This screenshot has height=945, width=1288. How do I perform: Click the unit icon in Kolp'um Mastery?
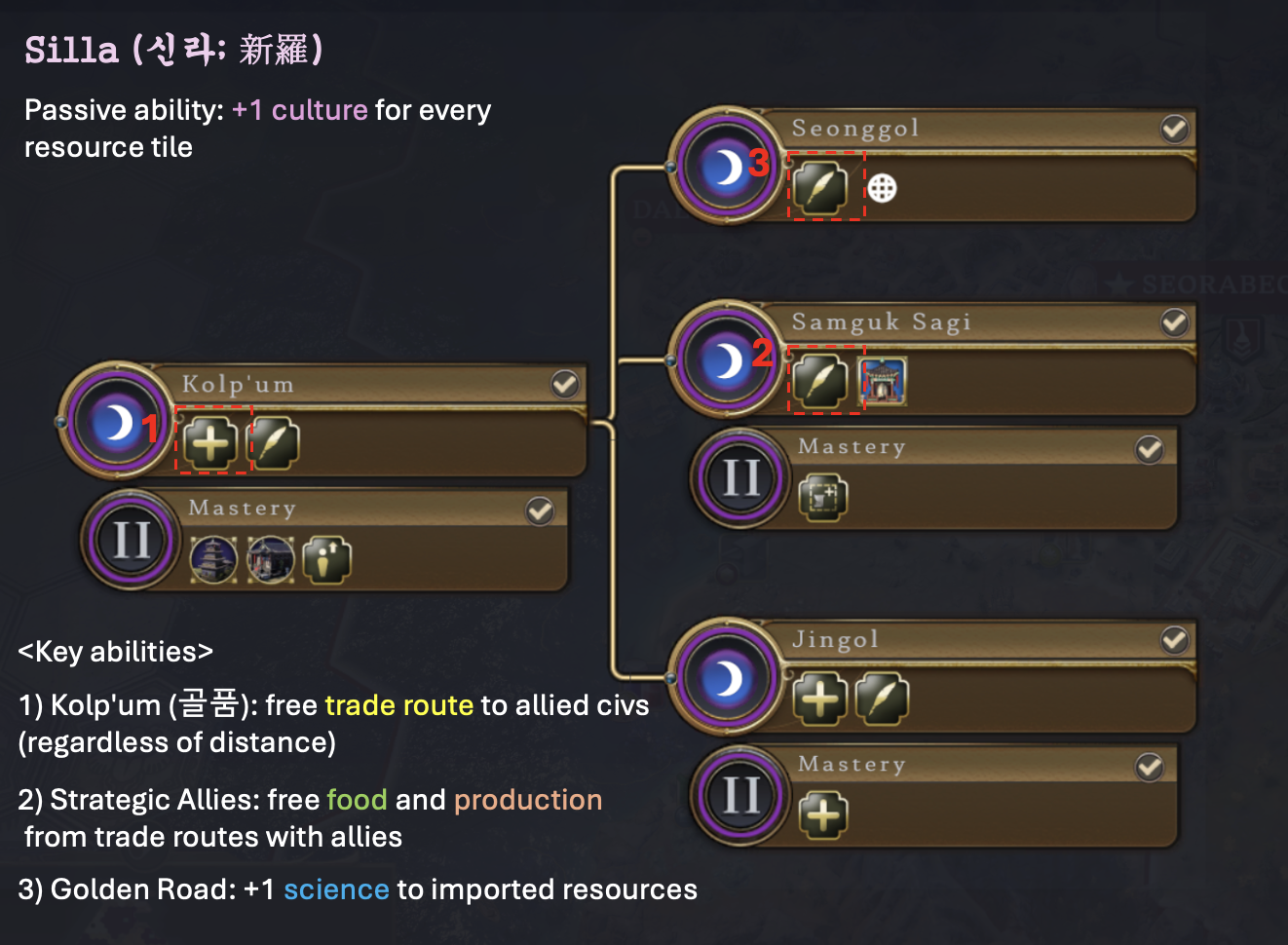(326, 560)
